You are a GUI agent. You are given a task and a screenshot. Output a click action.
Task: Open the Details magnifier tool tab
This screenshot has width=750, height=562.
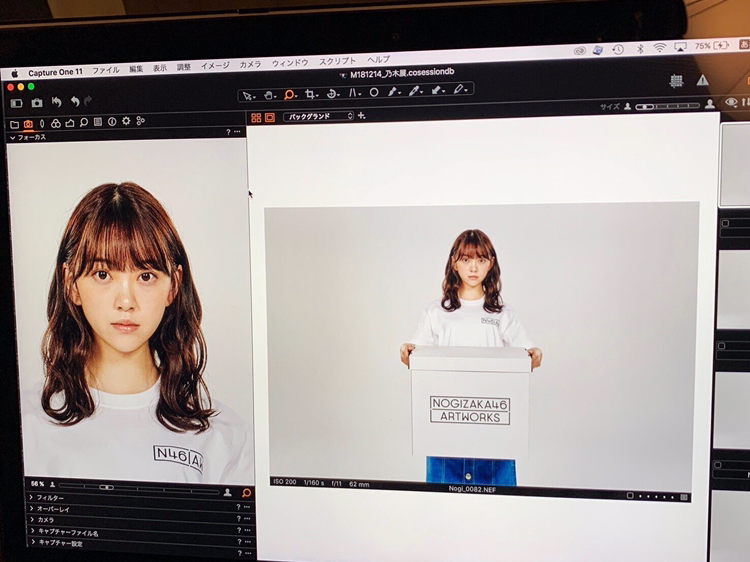pyautogui.click(x=84, y=122)
